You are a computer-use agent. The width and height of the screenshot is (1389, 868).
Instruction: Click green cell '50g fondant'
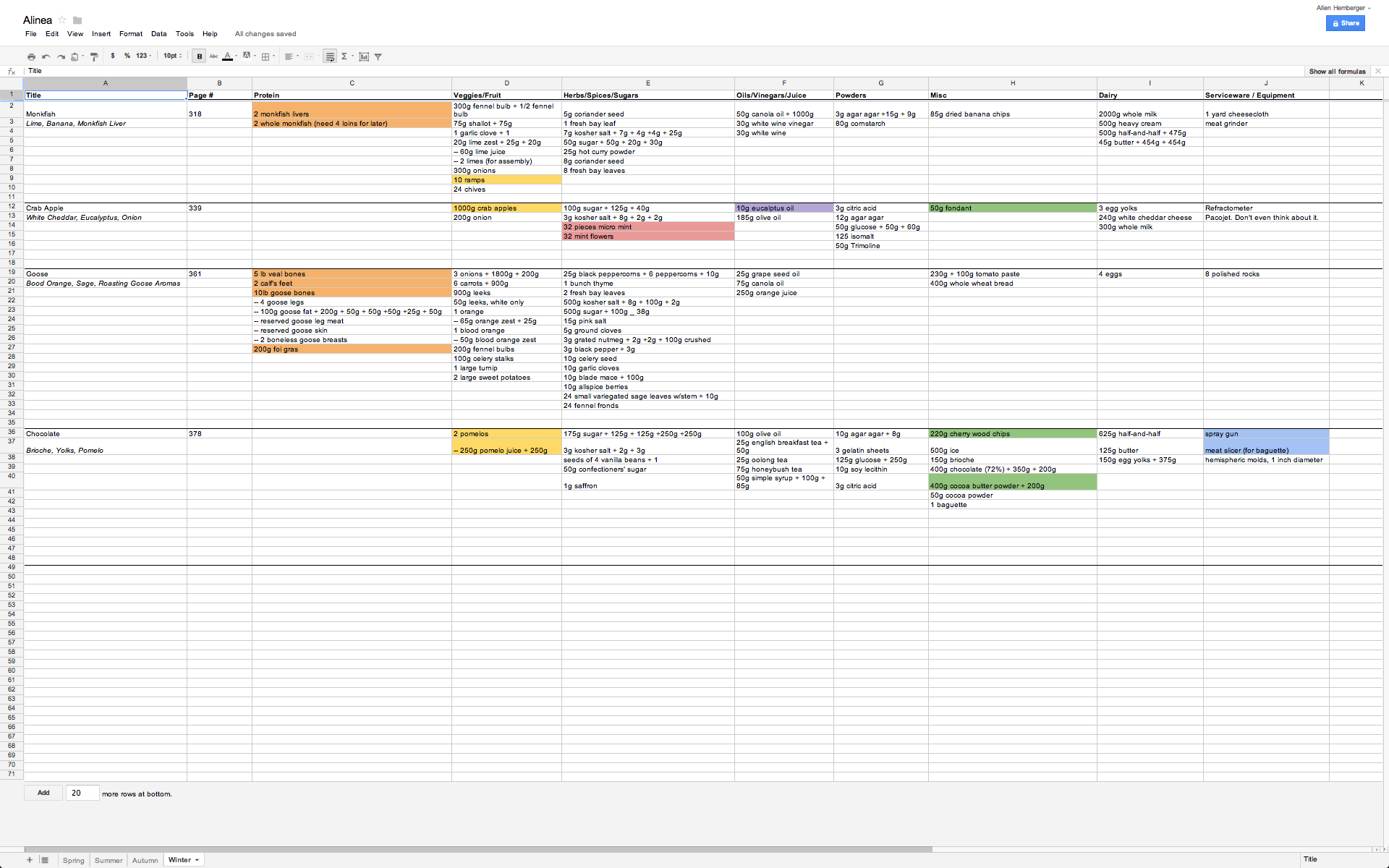coord(1013,208)
